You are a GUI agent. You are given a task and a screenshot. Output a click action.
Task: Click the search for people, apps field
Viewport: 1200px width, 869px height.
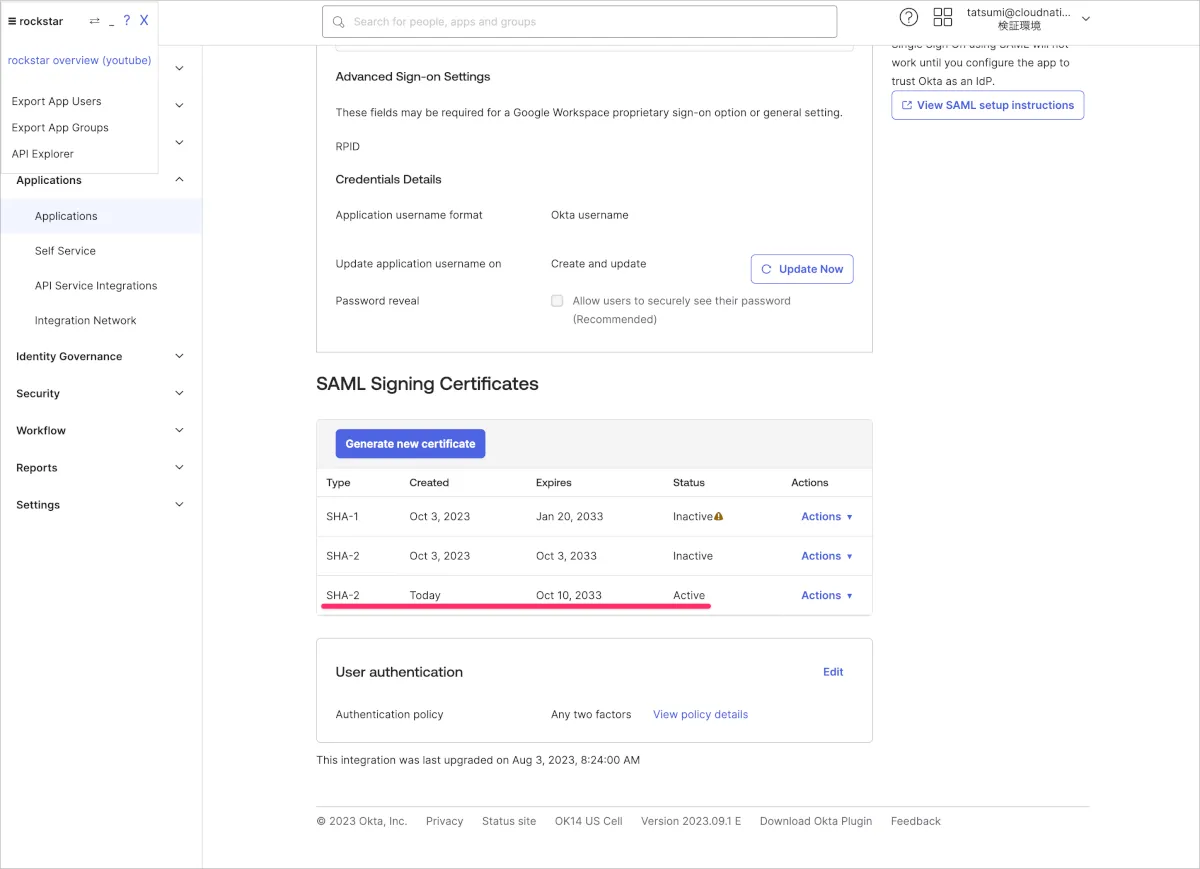click(580, 22)
